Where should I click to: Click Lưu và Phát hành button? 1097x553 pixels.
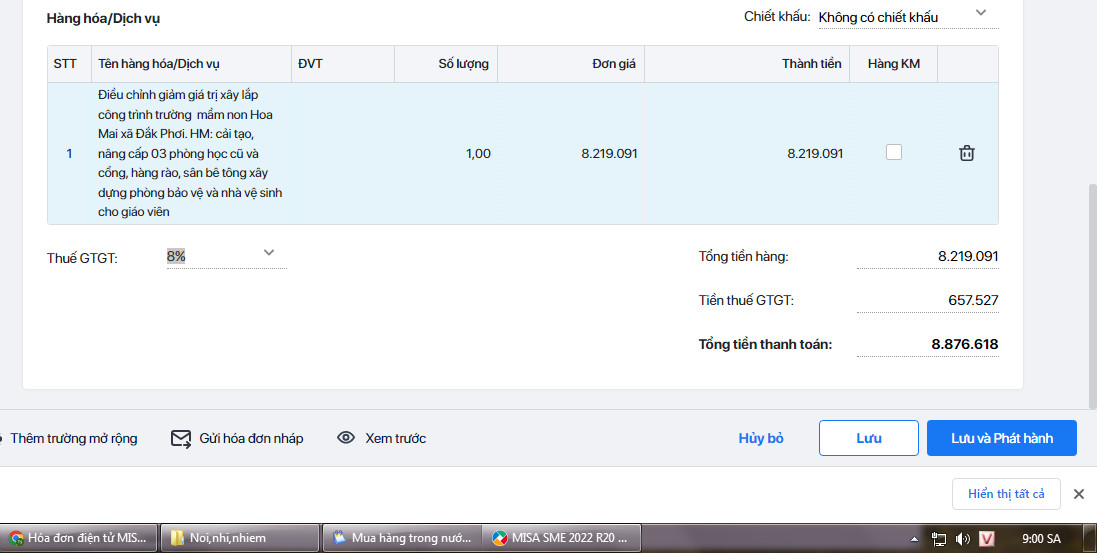click(1001, 438)
